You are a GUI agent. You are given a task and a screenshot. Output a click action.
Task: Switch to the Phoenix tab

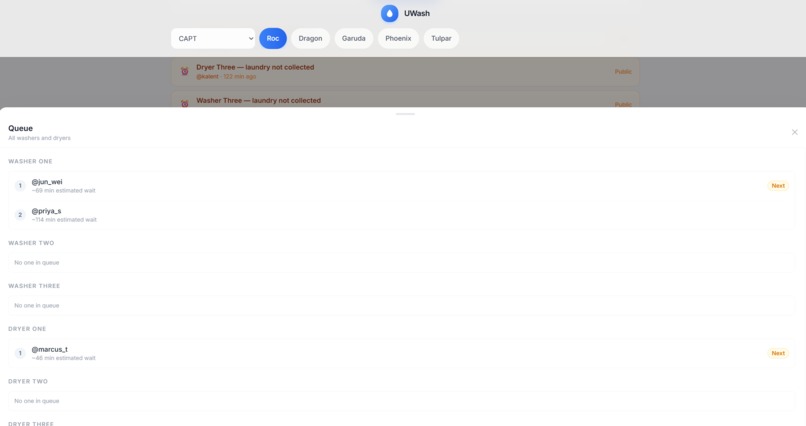[398, 39]
